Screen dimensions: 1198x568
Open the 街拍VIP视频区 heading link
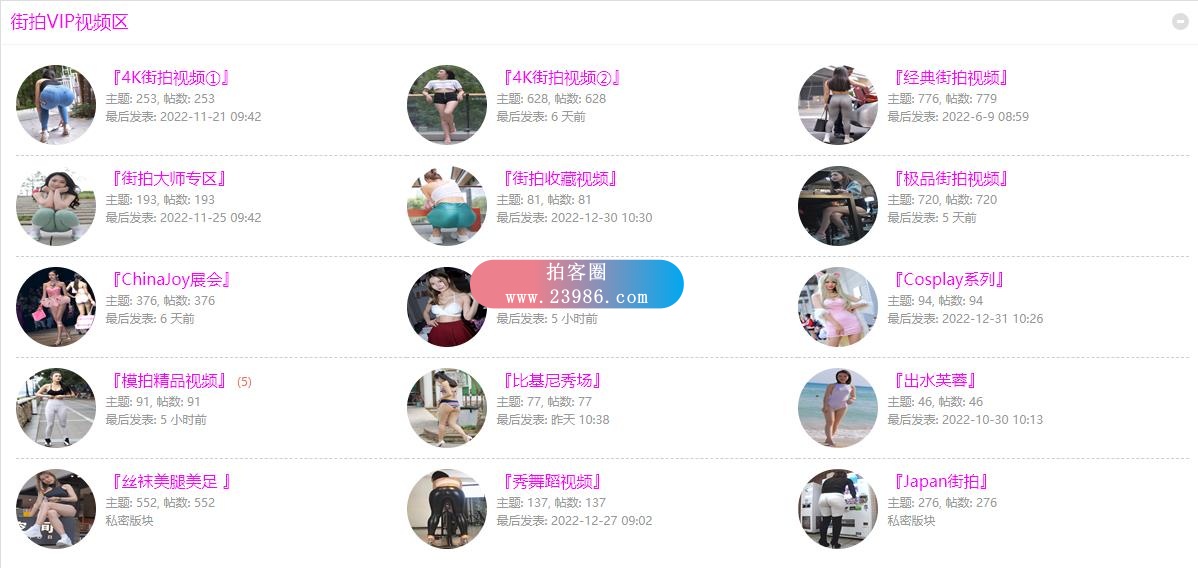click(70, 22)
